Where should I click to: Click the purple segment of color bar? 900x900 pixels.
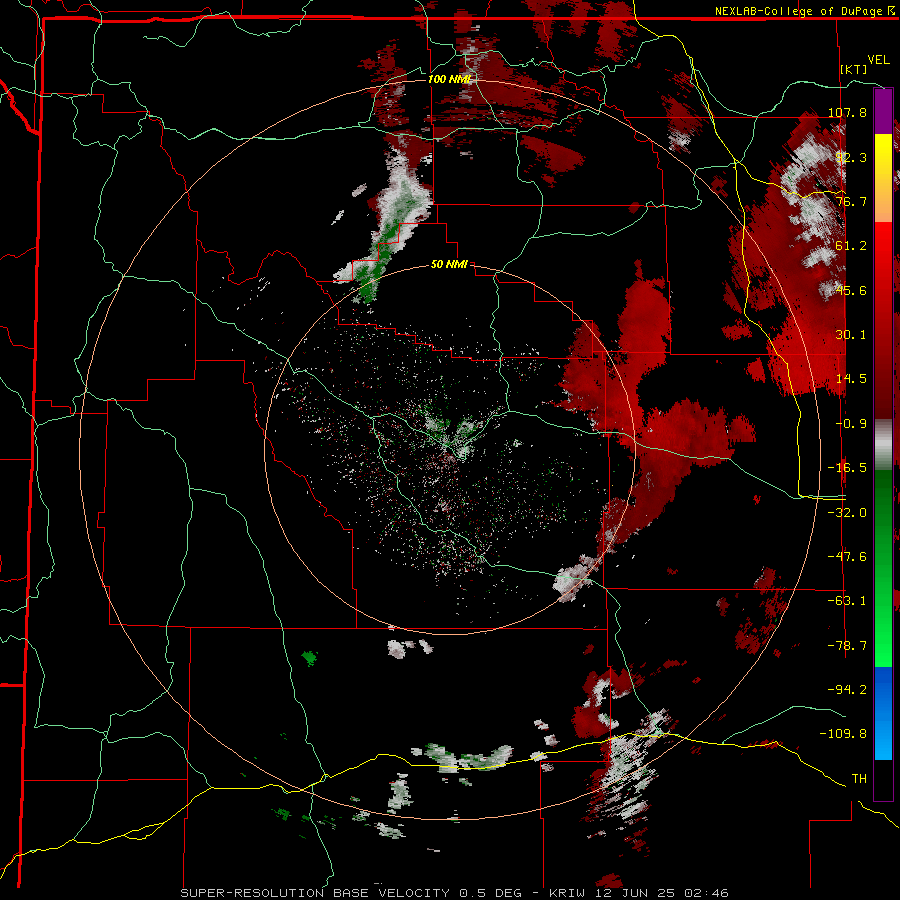(x=883, y=111)
